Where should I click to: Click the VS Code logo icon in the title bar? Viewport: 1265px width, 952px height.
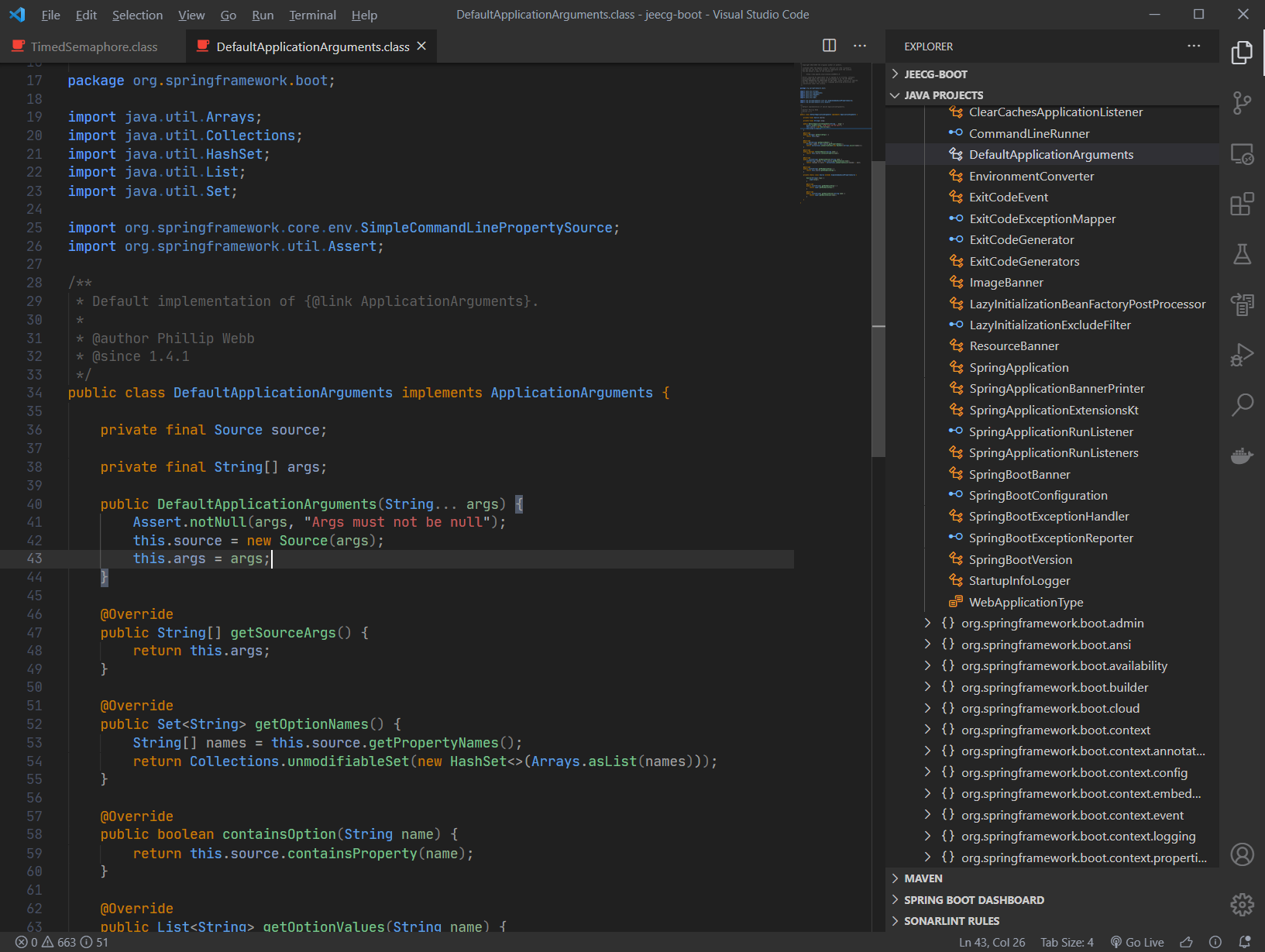click(x=17, y=15)
